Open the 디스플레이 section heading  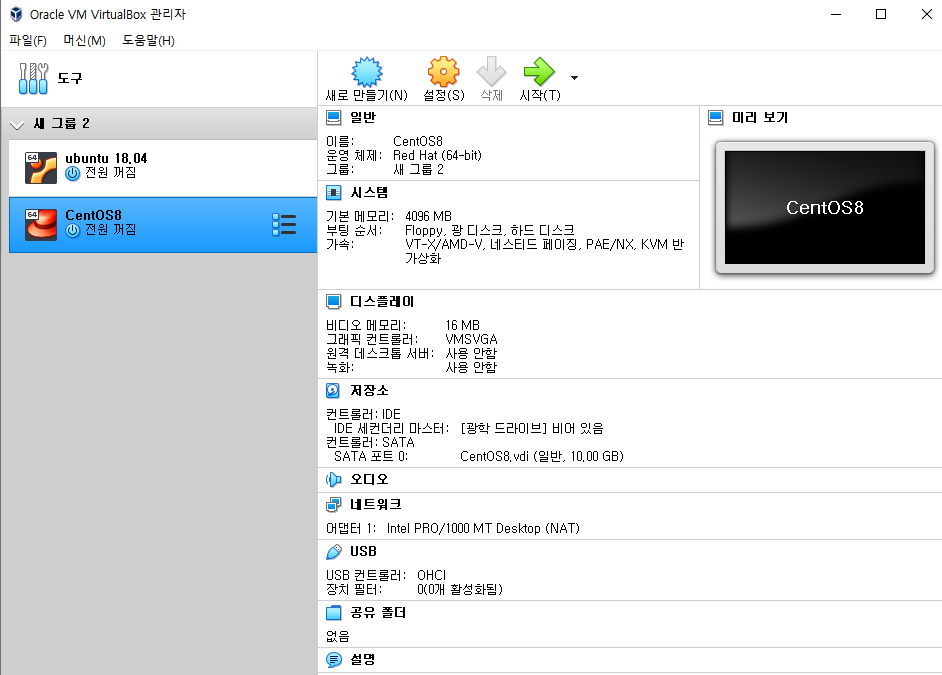(382, 301)
